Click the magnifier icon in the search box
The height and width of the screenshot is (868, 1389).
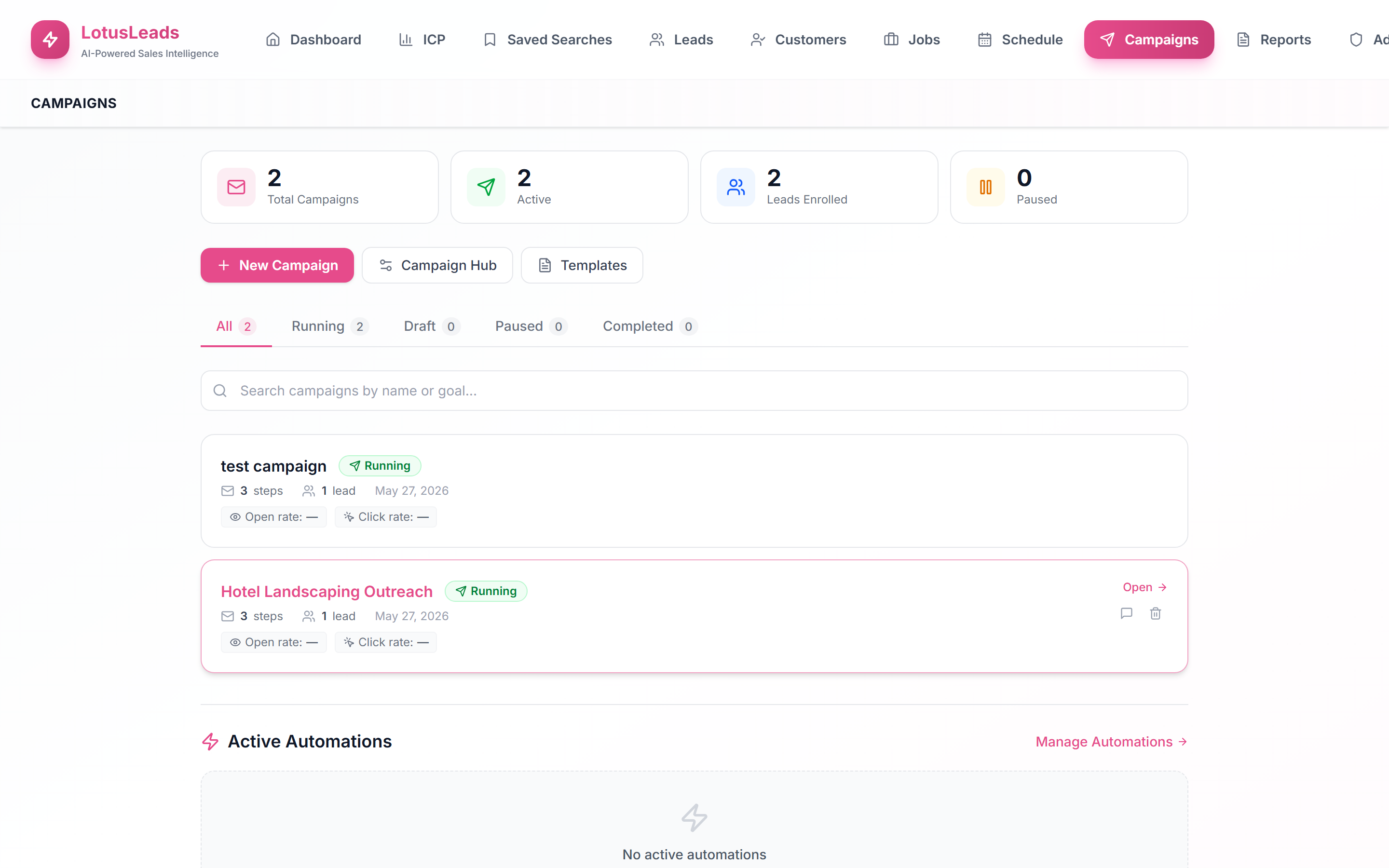220,391
